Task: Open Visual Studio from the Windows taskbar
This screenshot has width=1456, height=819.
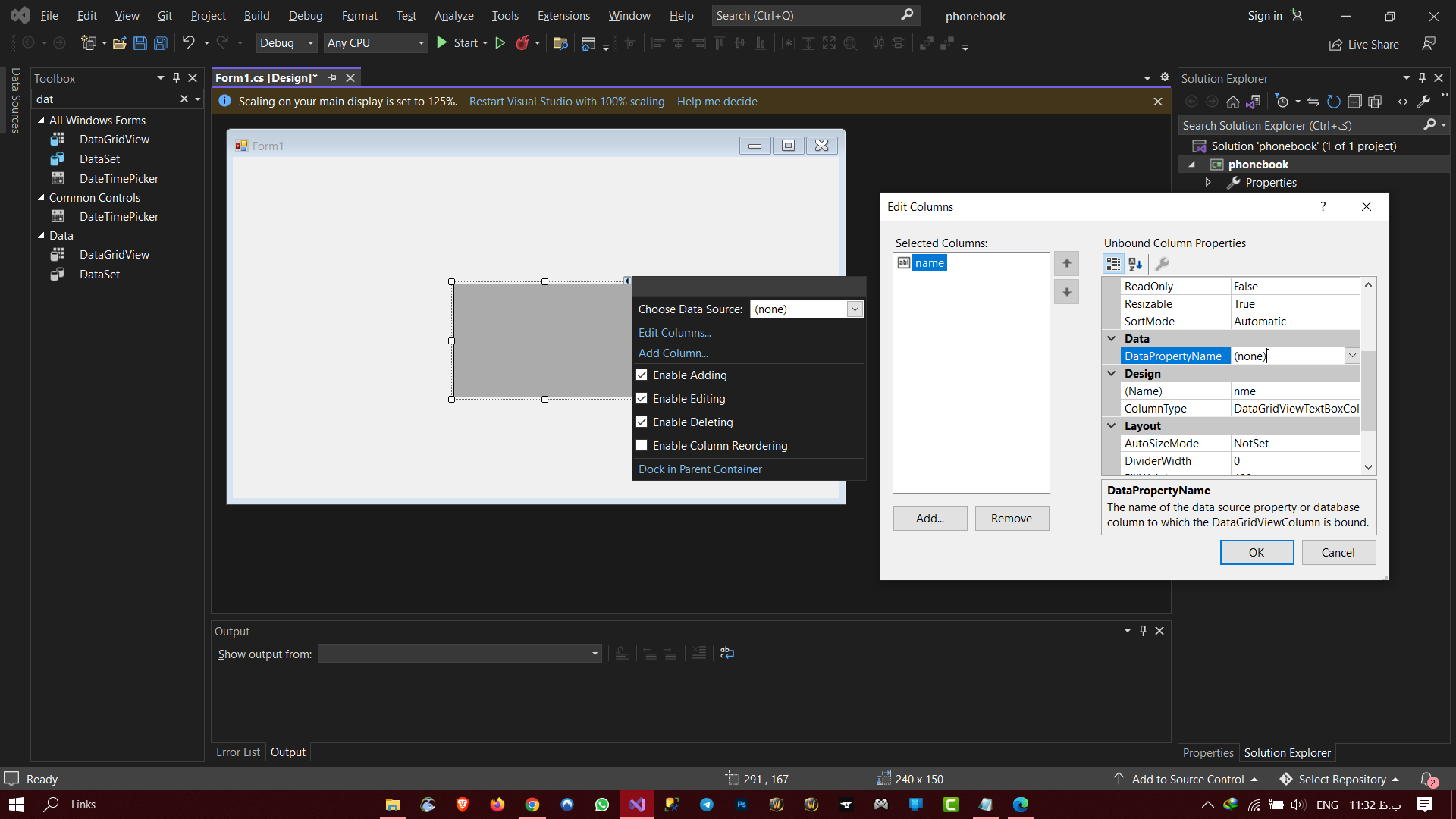Action: click(x=637, y=805)
